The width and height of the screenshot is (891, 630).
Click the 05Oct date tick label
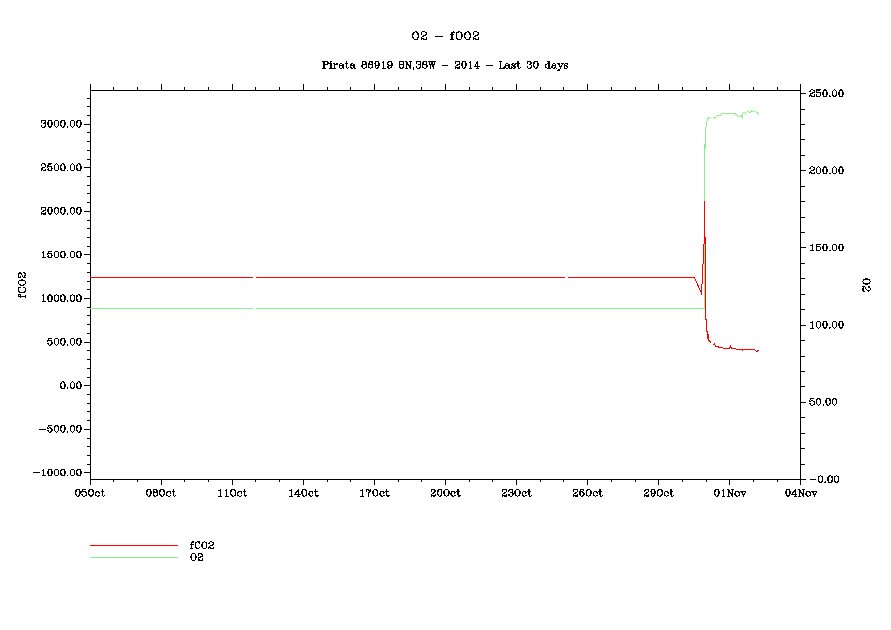(x=90, y=493)
